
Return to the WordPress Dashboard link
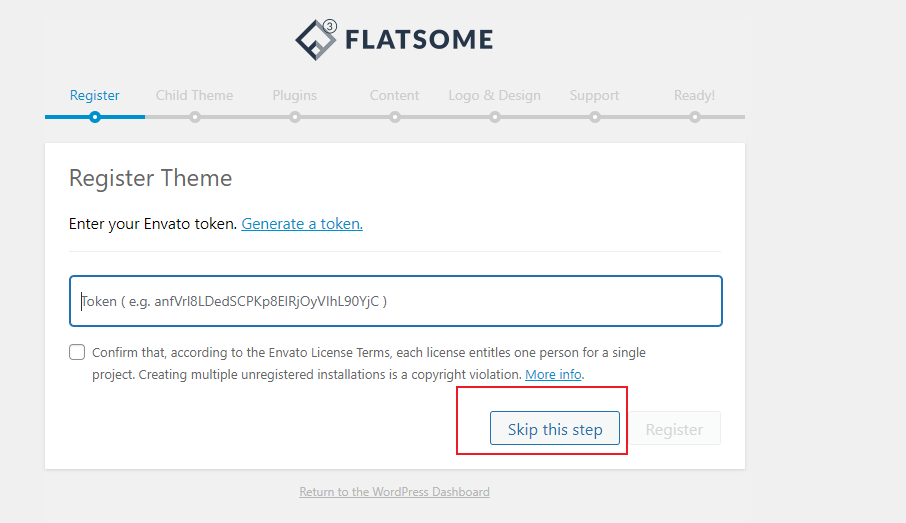tap(394, 492)
